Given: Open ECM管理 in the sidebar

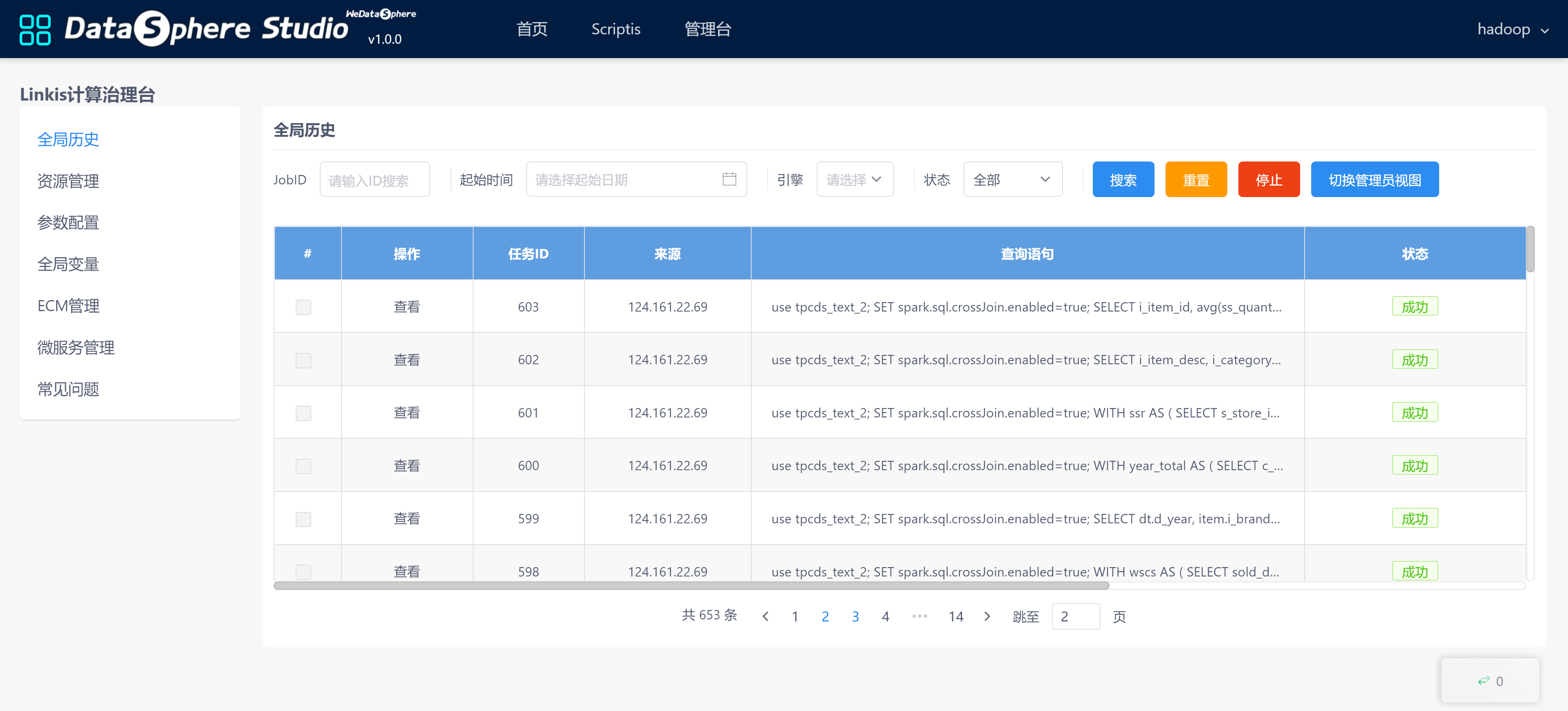Looking at the screenshot, I should point(68,305).
